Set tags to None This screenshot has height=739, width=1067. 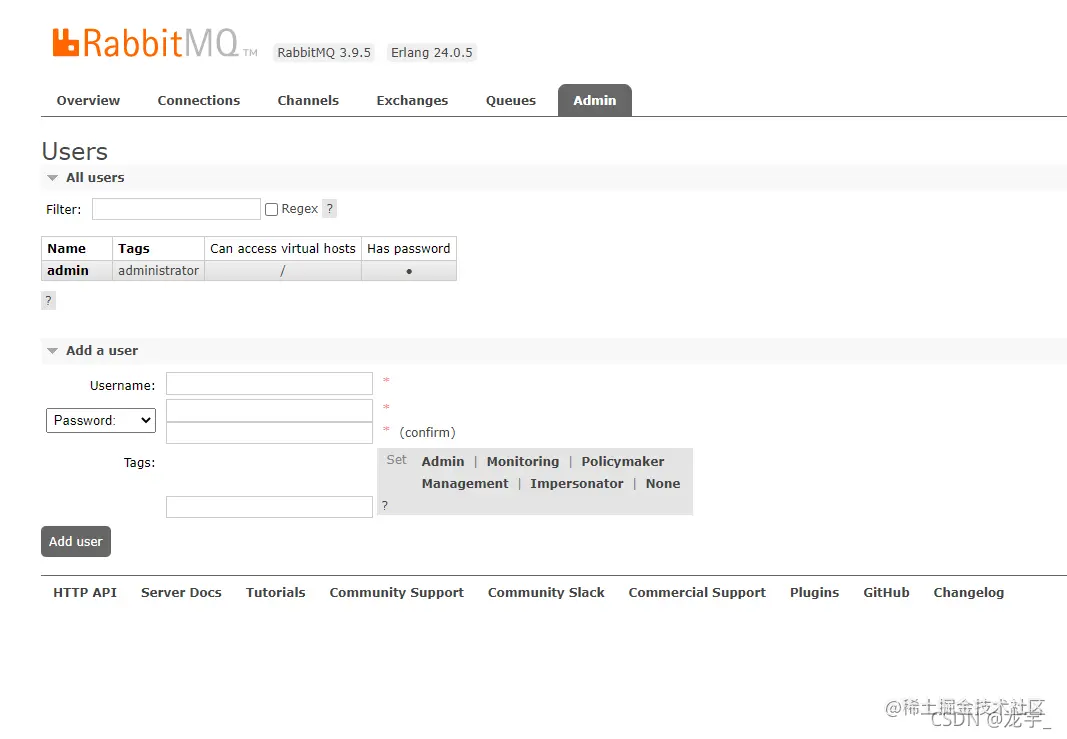(663, 484)
